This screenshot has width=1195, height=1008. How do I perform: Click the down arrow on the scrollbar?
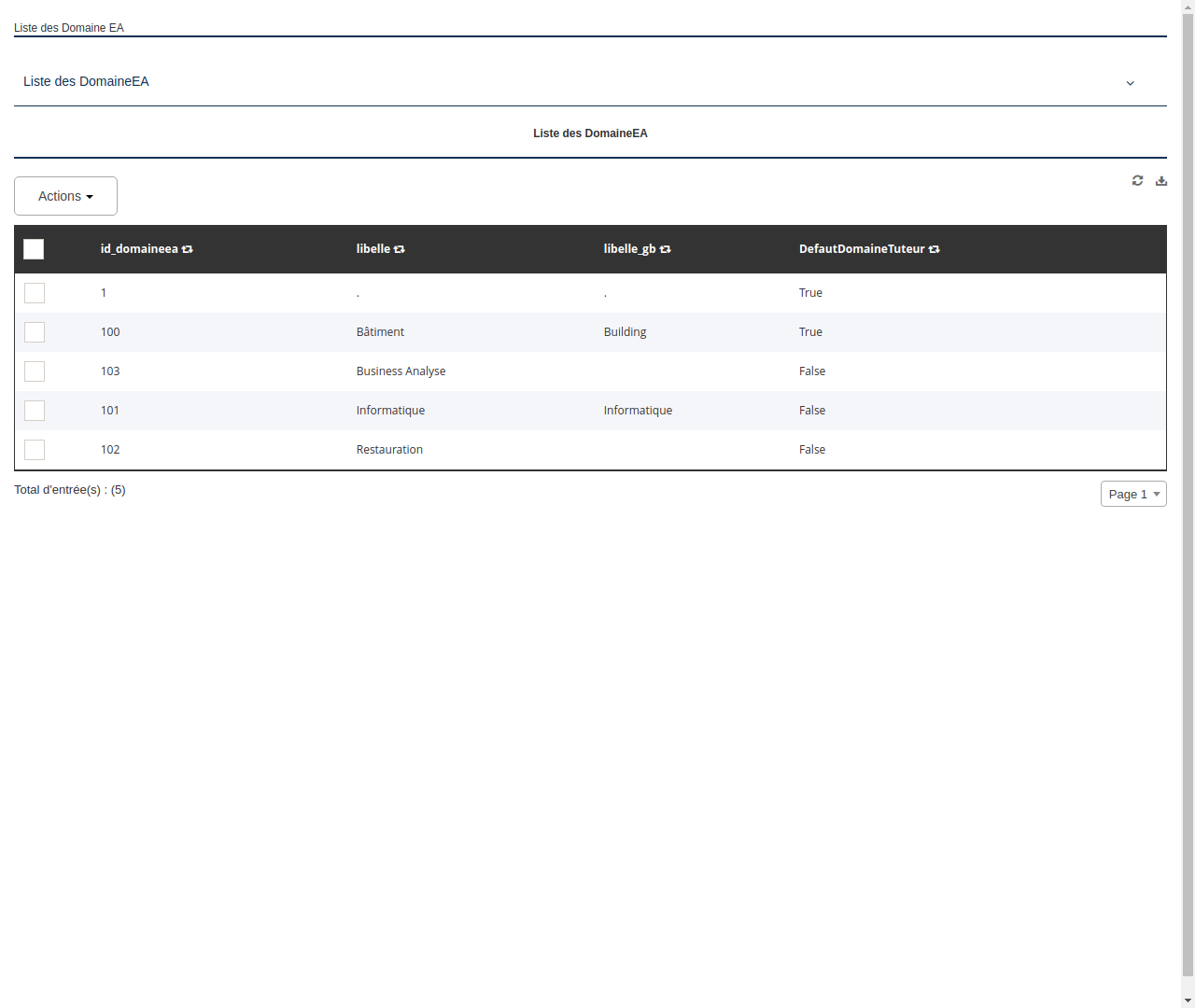(x=1188, y=1000)
